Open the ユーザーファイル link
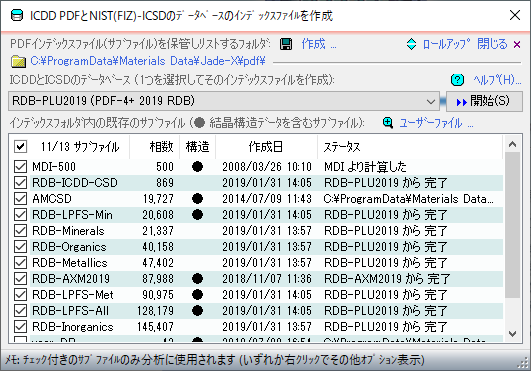This screenshot has width=531, height=371. point(436,123)
